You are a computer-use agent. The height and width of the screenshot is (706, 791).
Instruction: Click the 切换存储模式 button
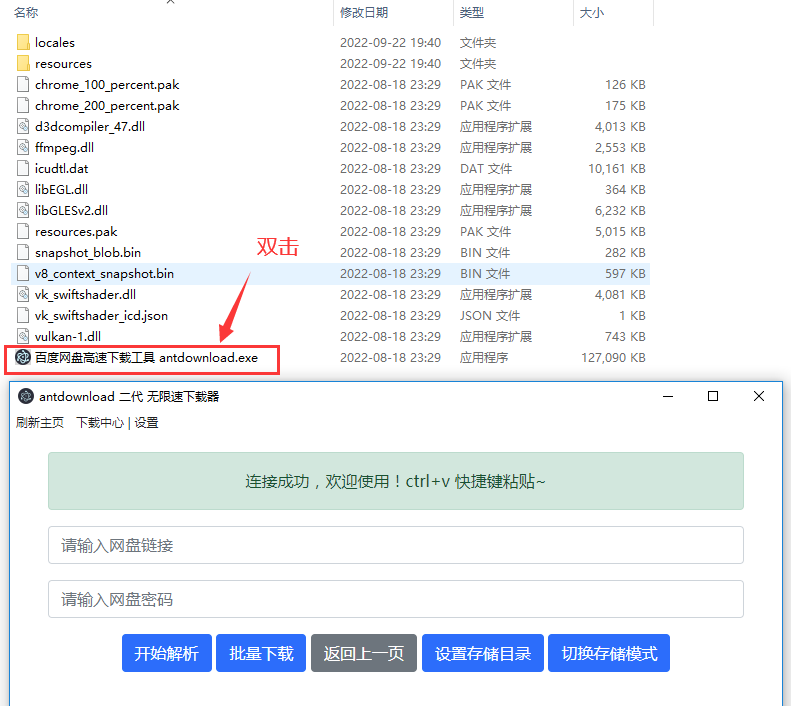609,653
